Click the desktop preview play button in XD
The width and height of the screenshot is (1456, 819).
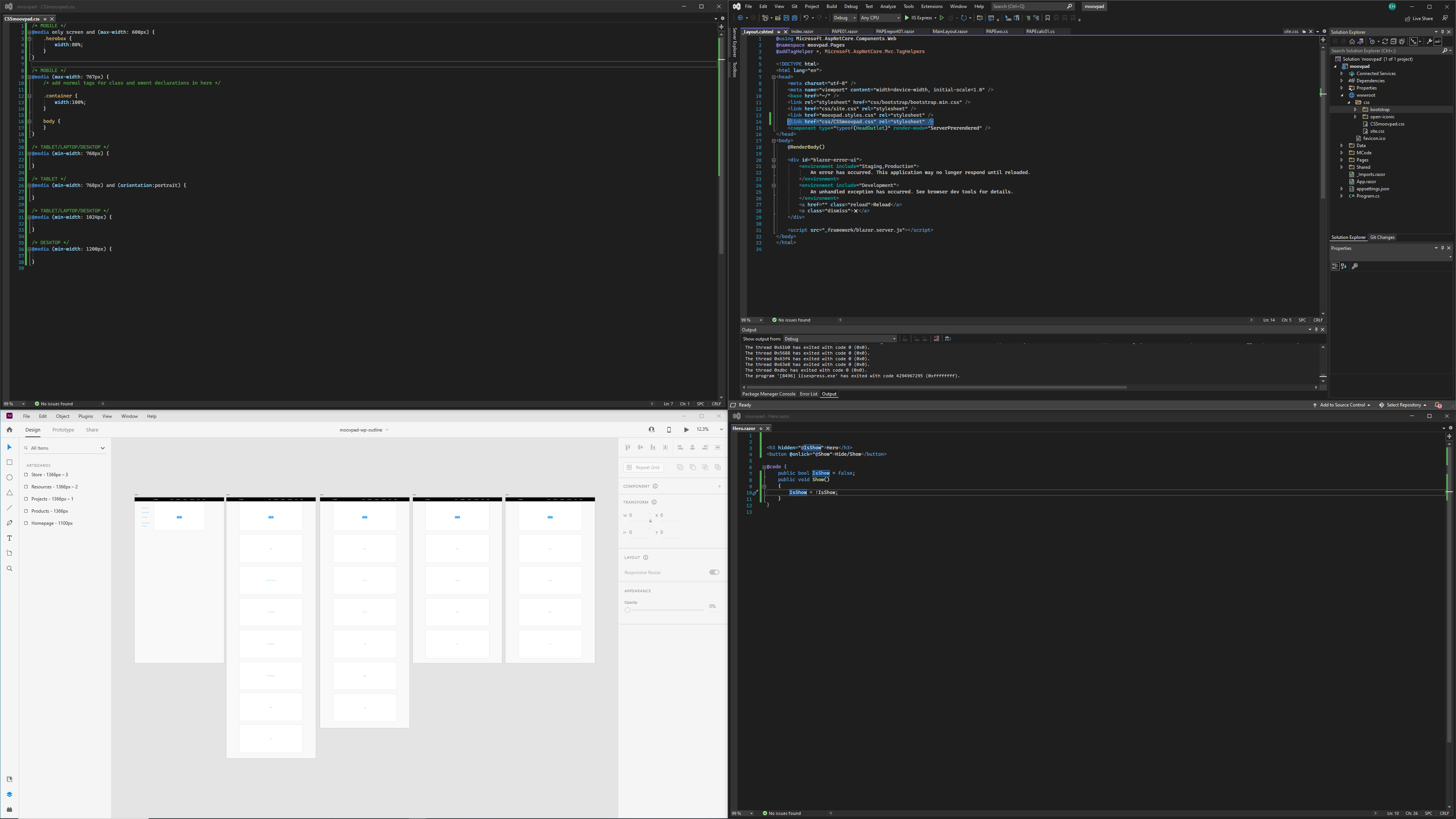[686, 430]
